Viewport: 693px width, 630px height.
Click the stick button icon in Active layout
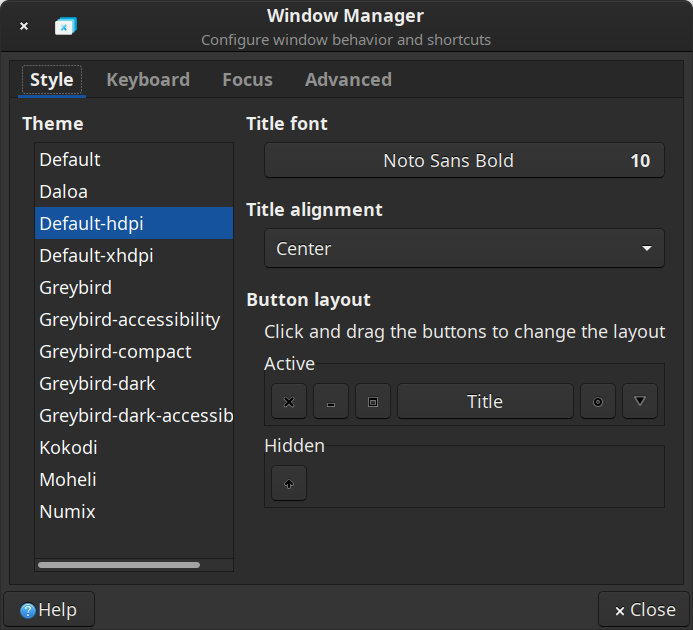click(598, 402)
